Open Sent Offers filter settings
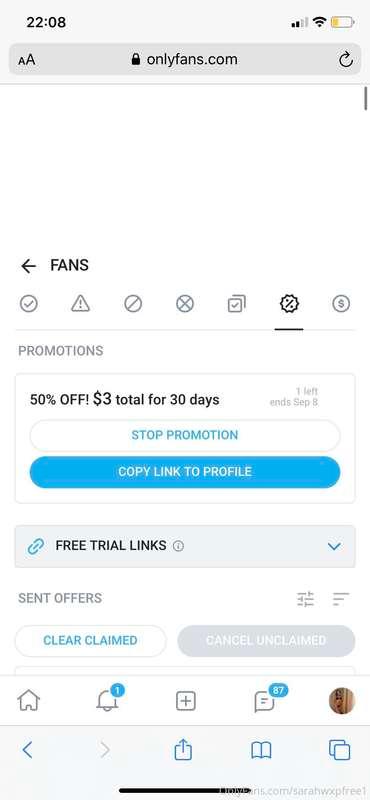 tap(306, 598)
